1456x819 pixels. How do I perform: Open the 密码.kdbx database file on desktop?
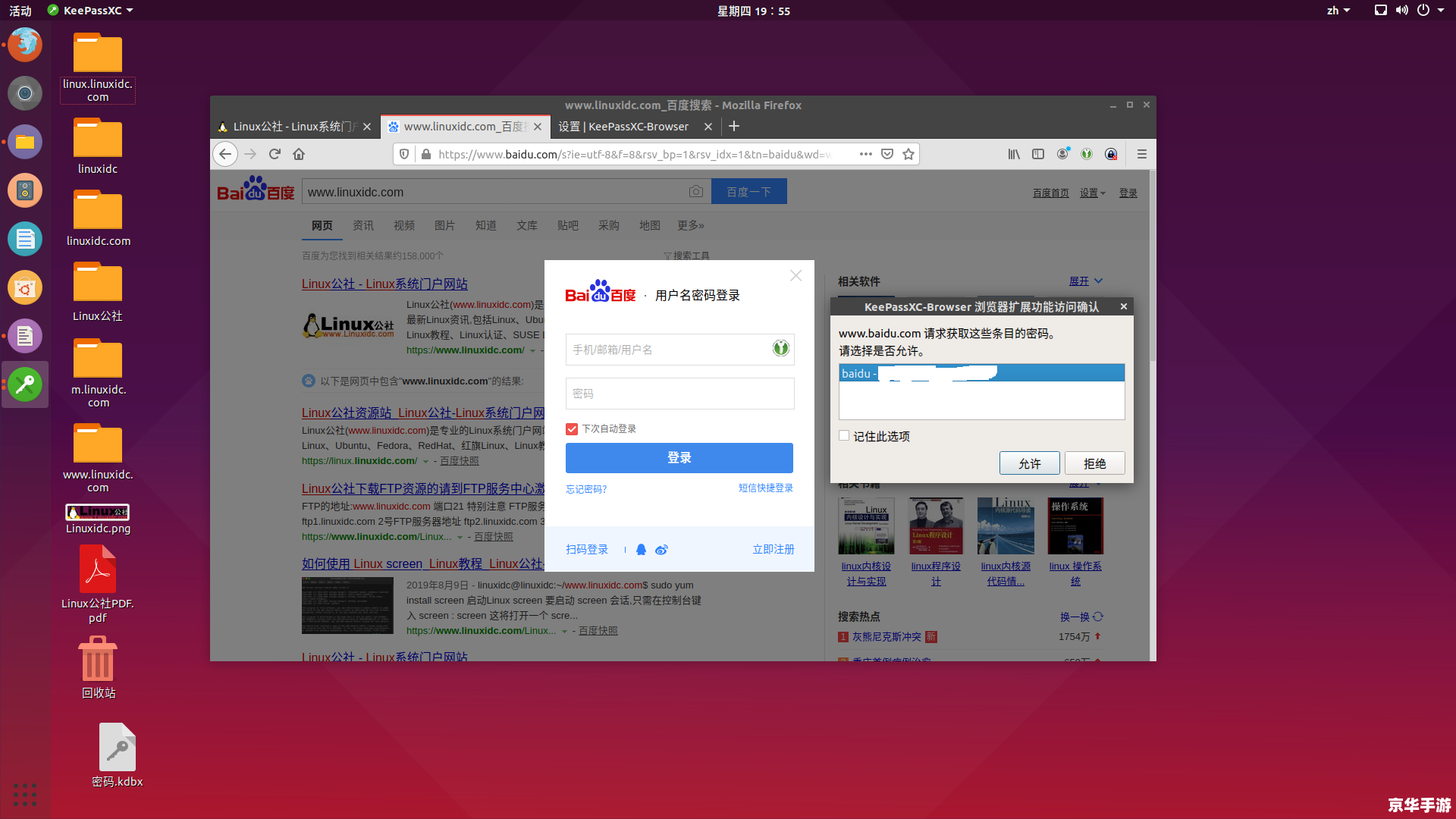pyautogui.click(x=118, y=755)
